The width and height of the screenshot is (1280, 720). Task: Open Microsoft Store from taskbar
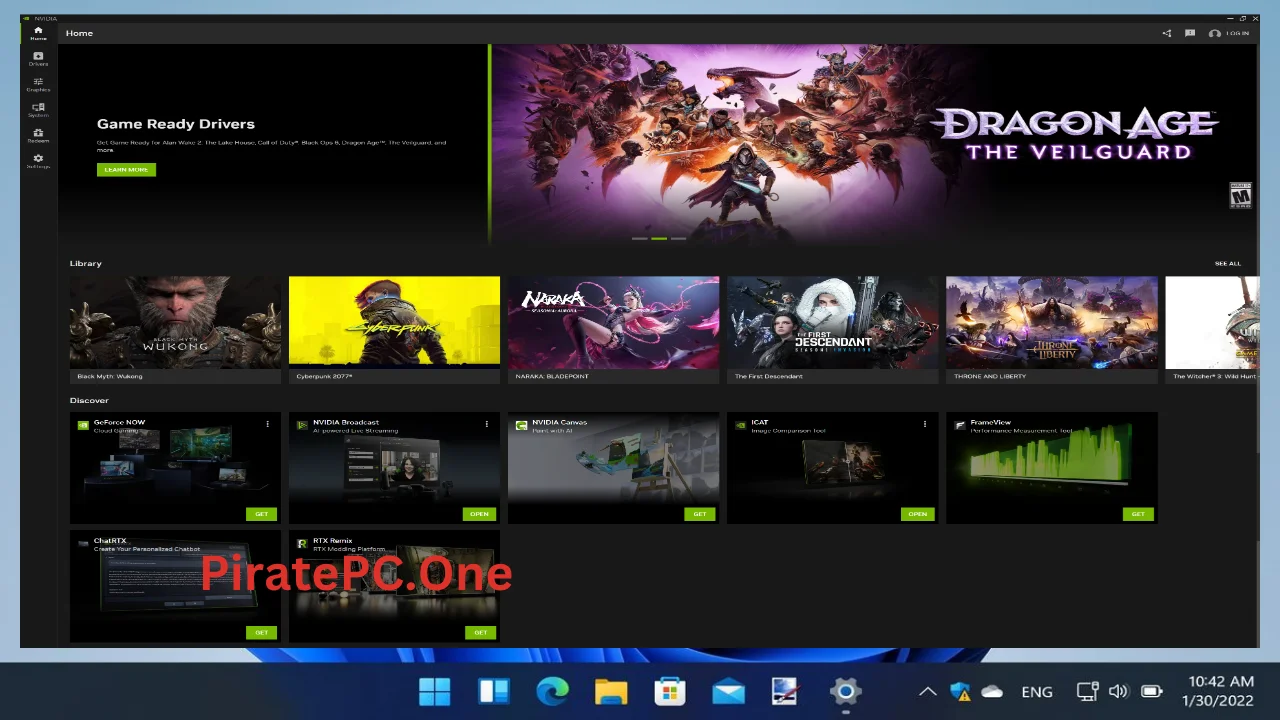pos(669,691)
